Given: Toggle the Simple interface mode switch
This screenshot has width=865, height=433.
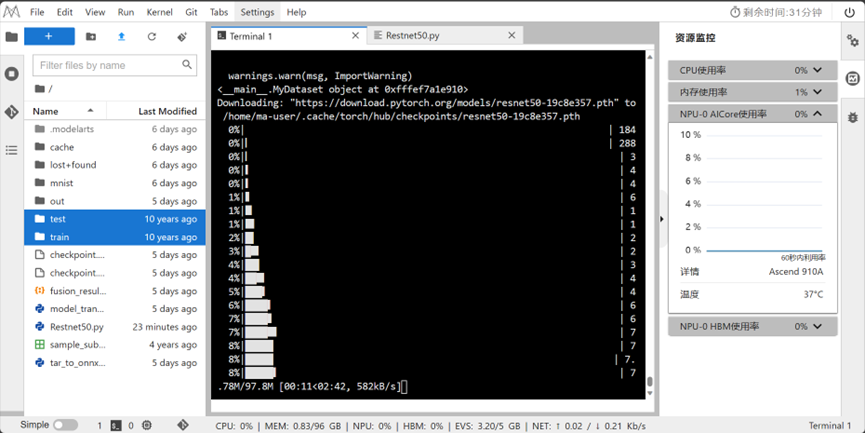Looking at the screenshot, I should [65, 425].
